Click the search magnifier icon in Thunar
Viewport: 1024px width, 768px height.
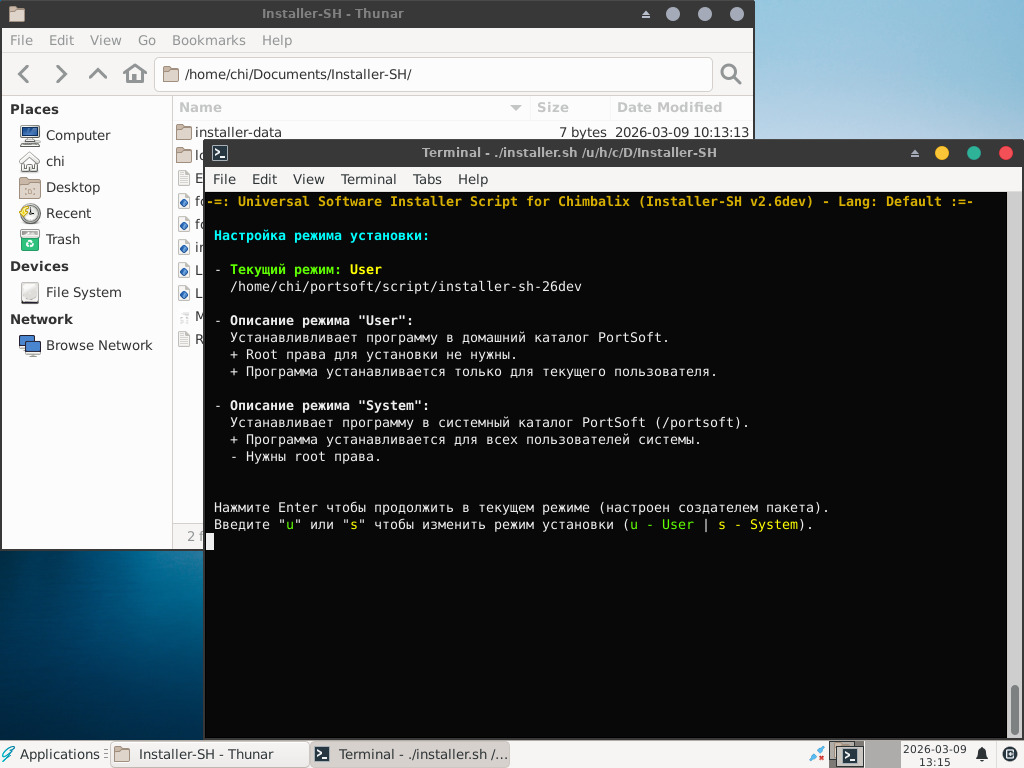click(x=731, y=74)
